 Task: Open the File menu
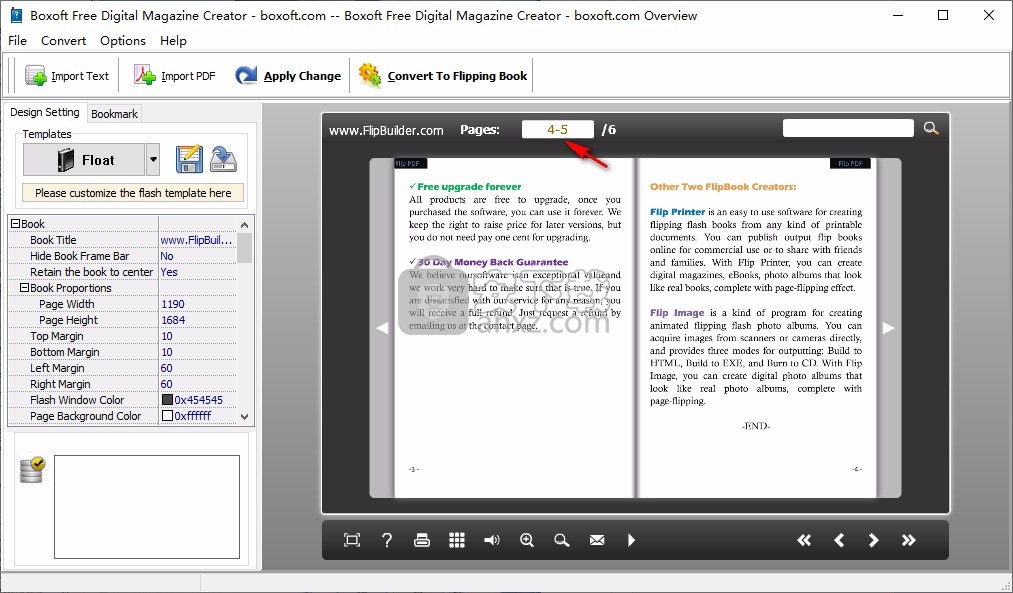point(17,41)
